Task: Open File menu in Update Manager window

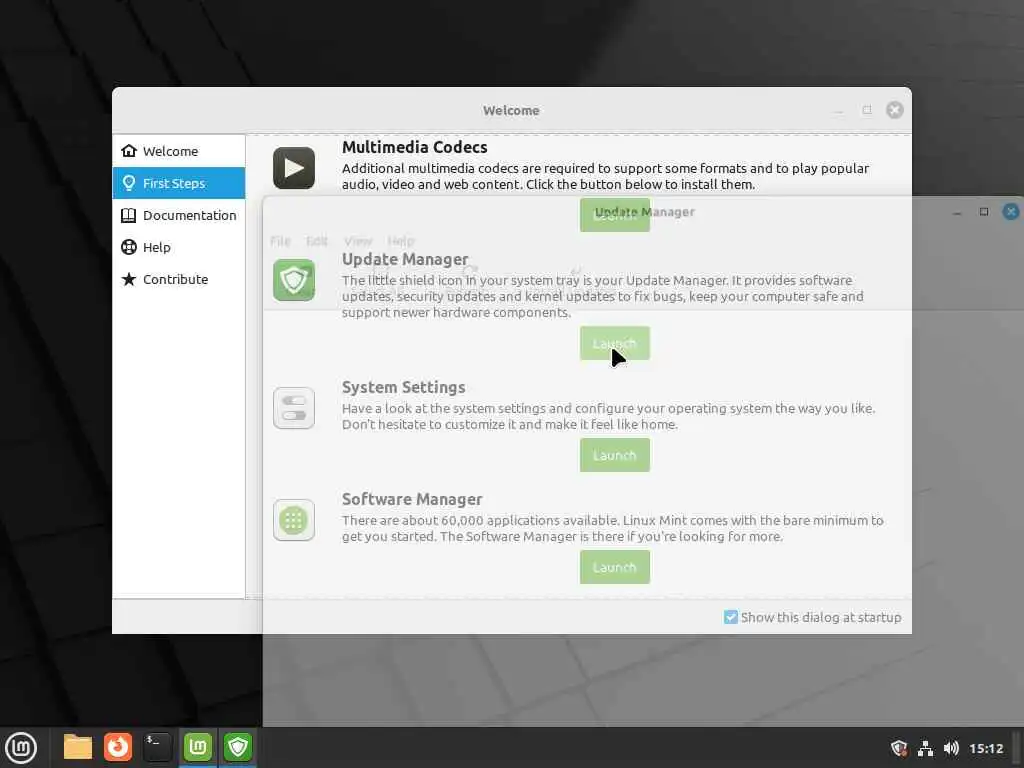Action: [x=280, y=241]
